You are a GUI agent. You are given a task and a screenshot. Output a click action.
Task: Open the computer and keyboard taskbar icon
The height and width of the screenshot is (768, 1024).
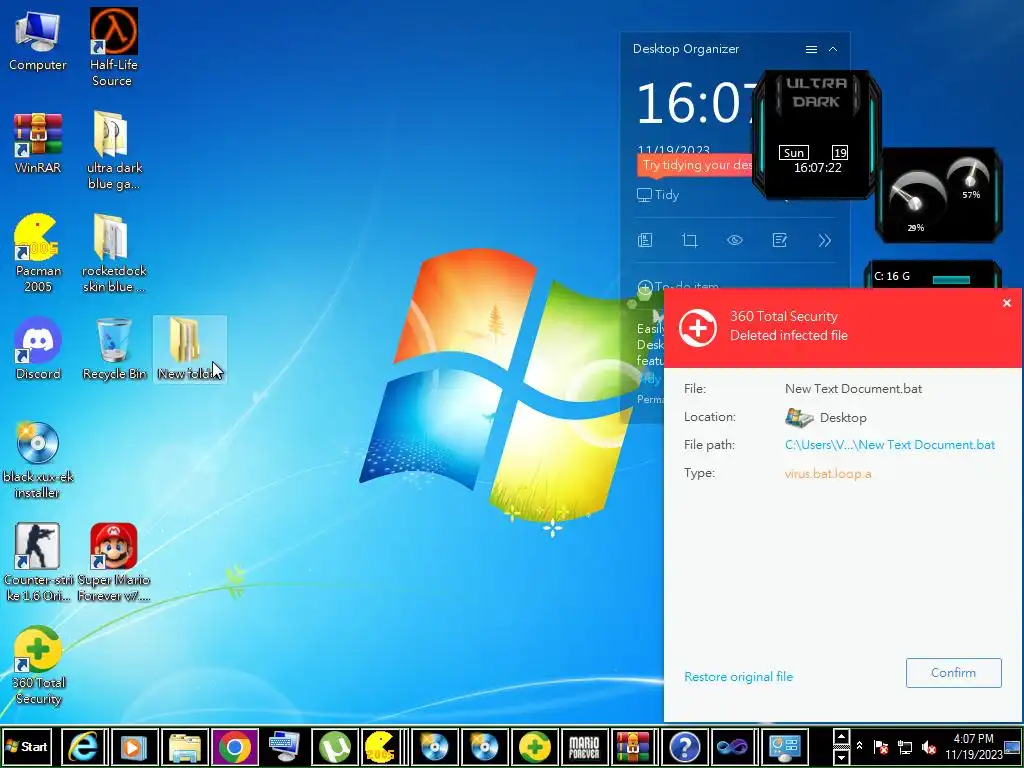point(284,746)
